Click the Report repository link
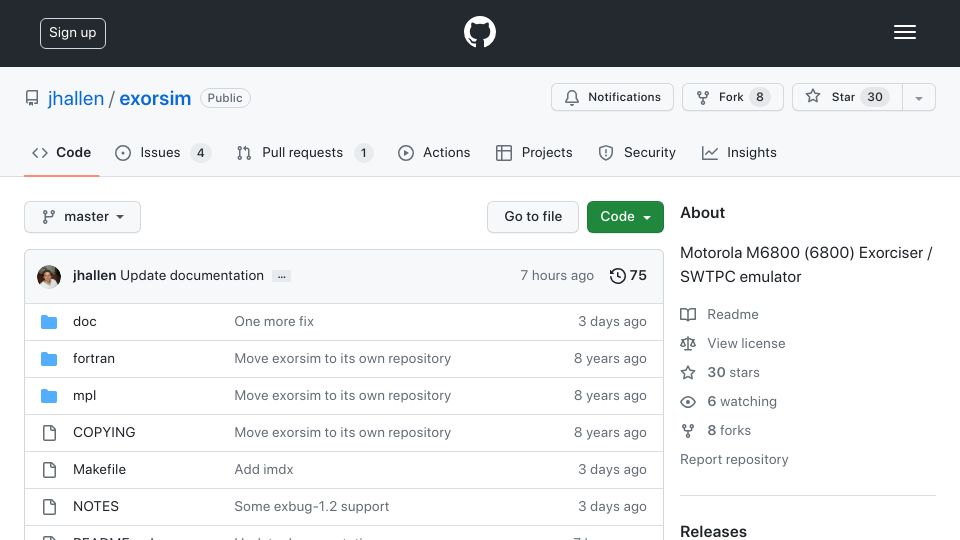The height and width of the screenshot is (540, 960). (734, 459)
